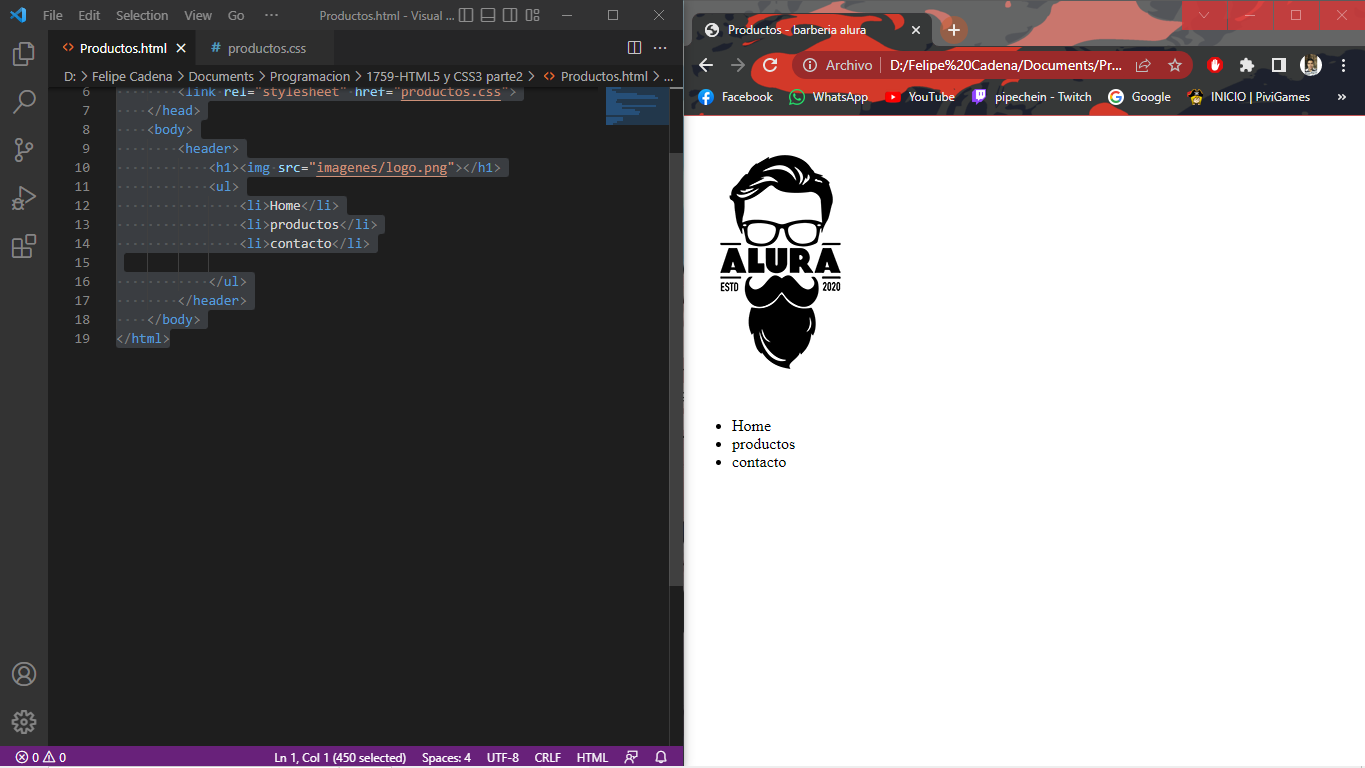
Task: Open WhatsApp bookmark
Action: pos(828,97)
